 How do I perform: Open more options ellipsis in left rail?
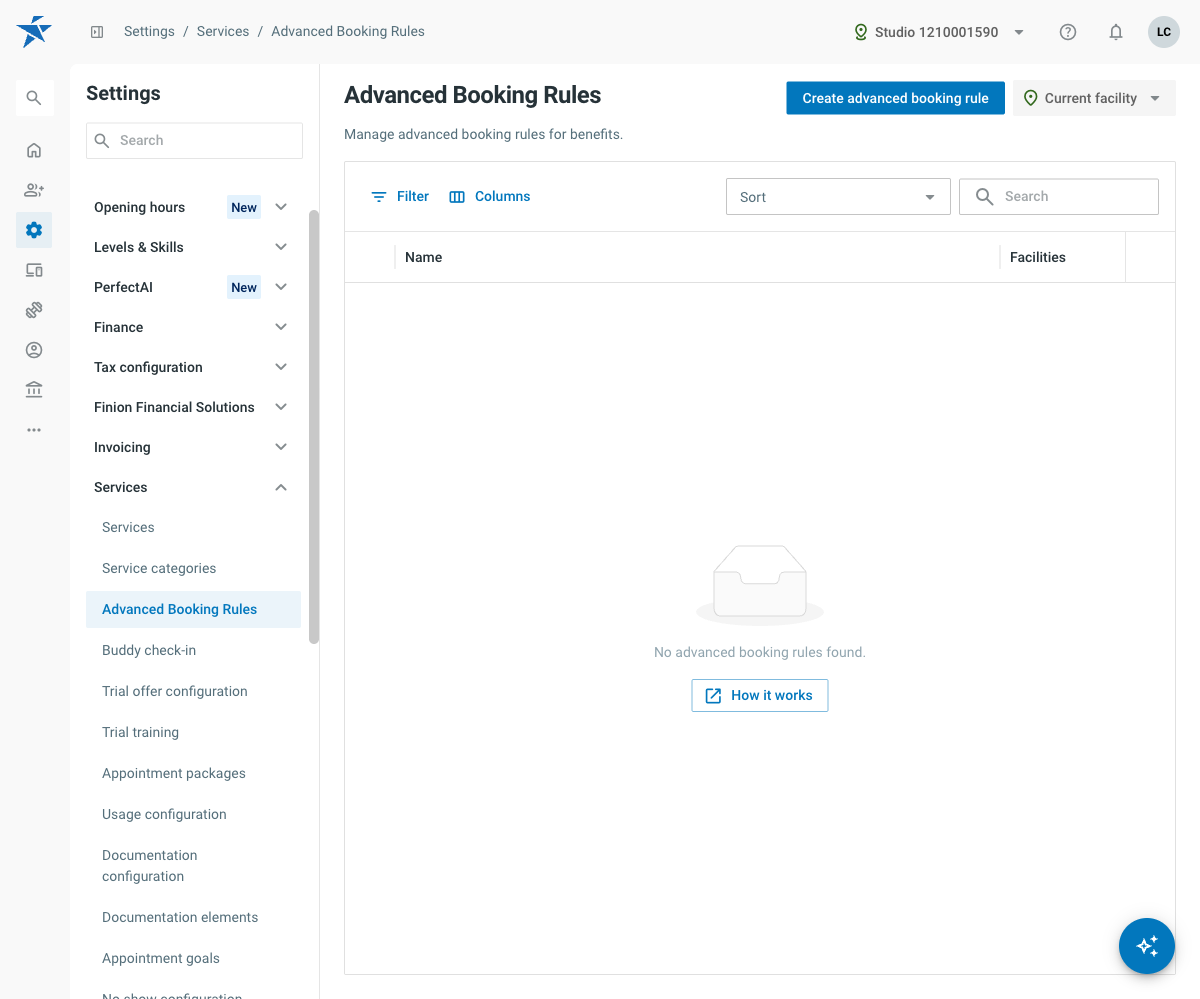[34, 430]
